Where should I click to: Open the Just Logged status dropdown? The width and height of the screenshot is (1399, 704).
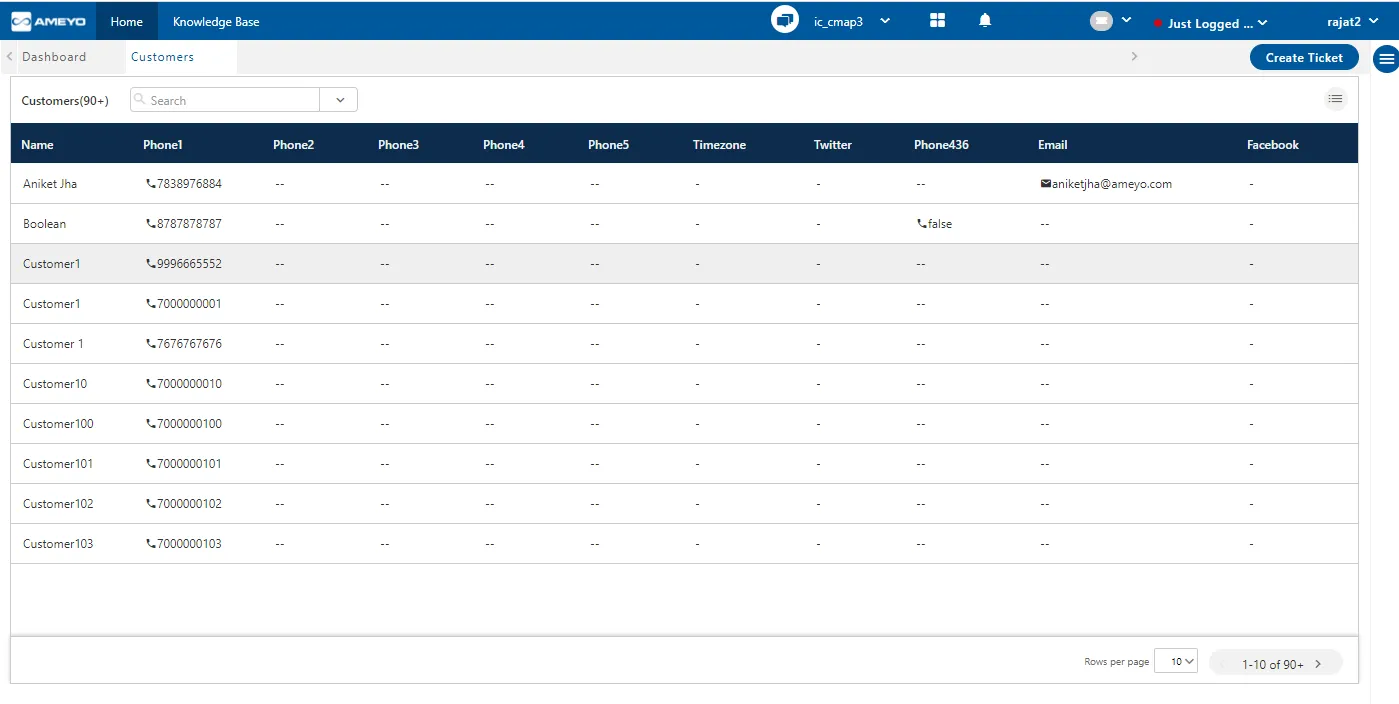point(1262,22)
